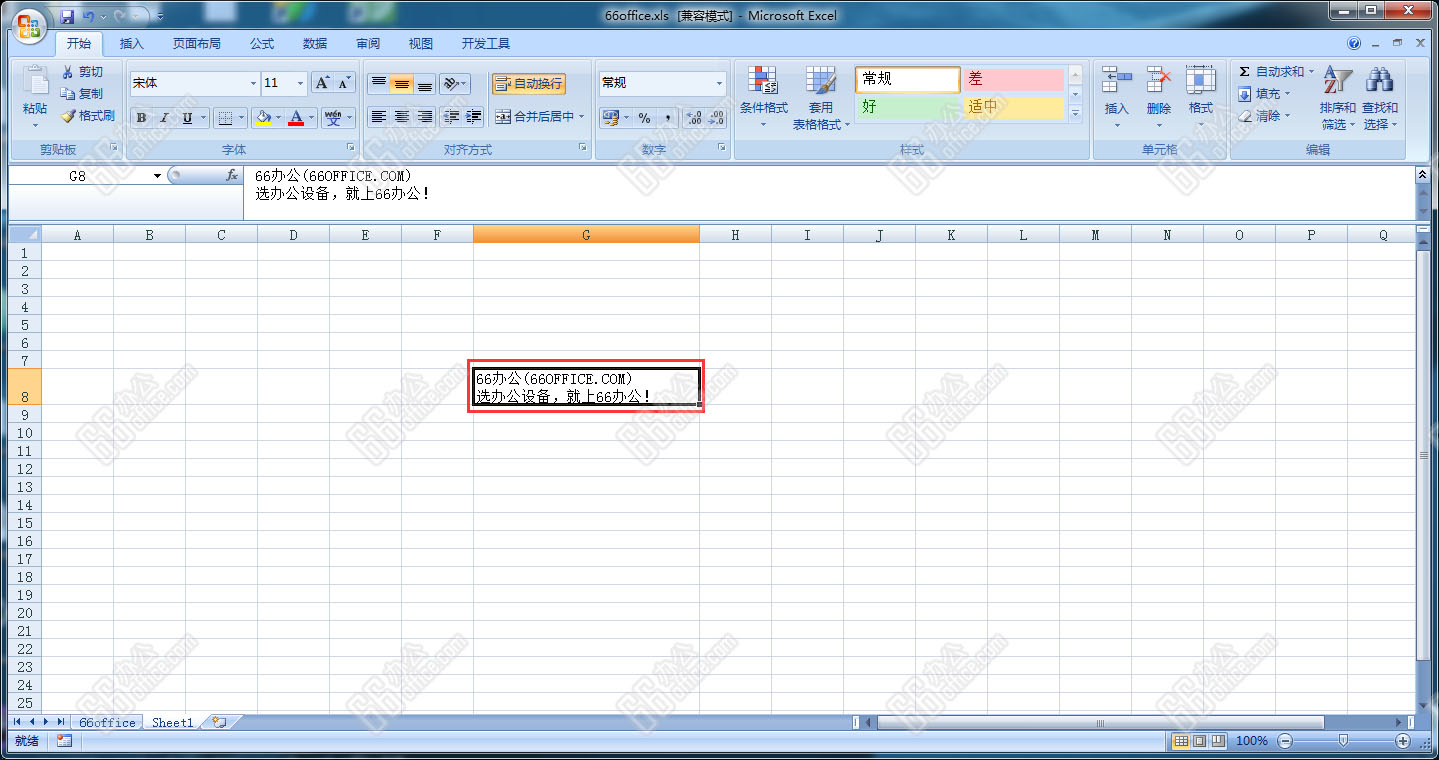Toggle Bold formatting

141,118
